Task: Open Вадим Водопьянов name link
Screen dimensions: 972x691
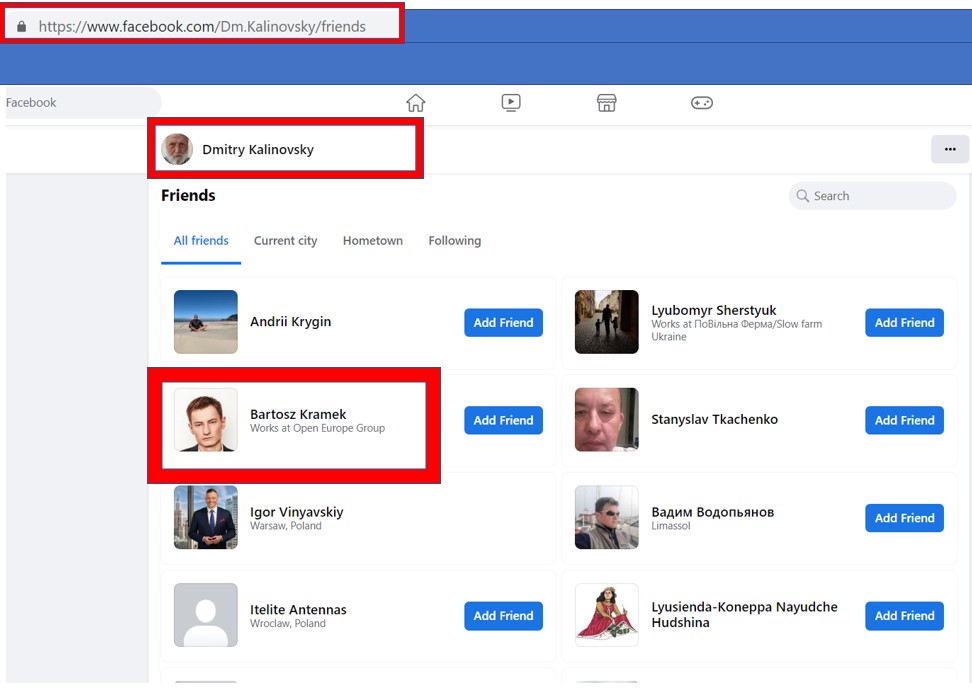Action: click(712, 512)
